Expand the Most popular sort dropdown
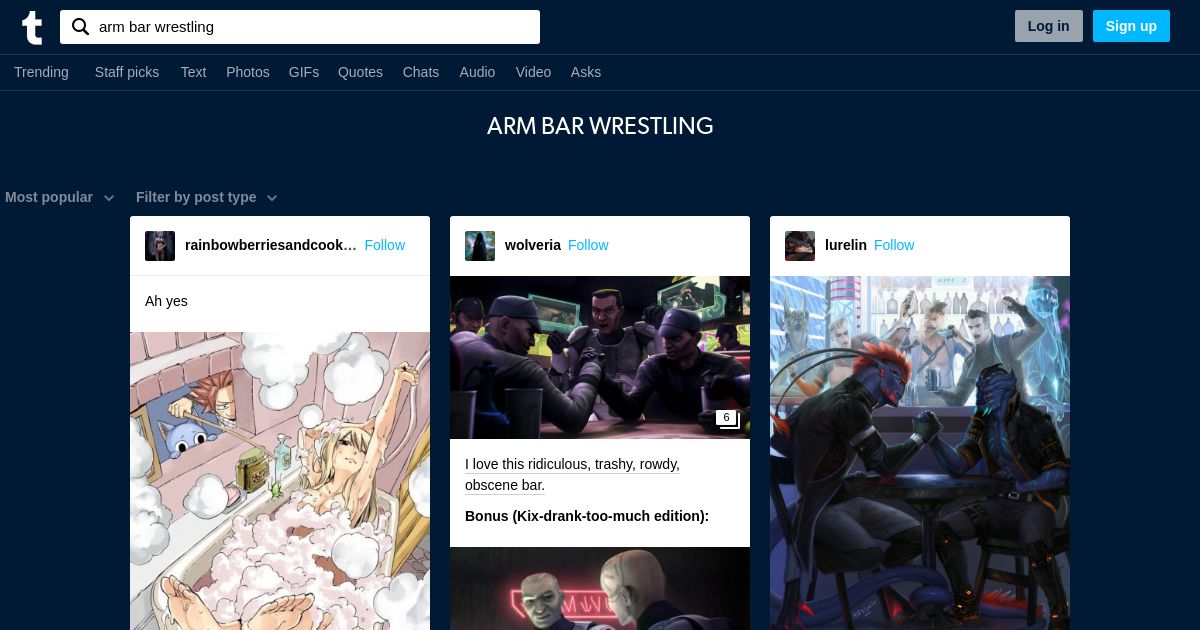Screen dimensions: 1200x630 coord(60,197)
